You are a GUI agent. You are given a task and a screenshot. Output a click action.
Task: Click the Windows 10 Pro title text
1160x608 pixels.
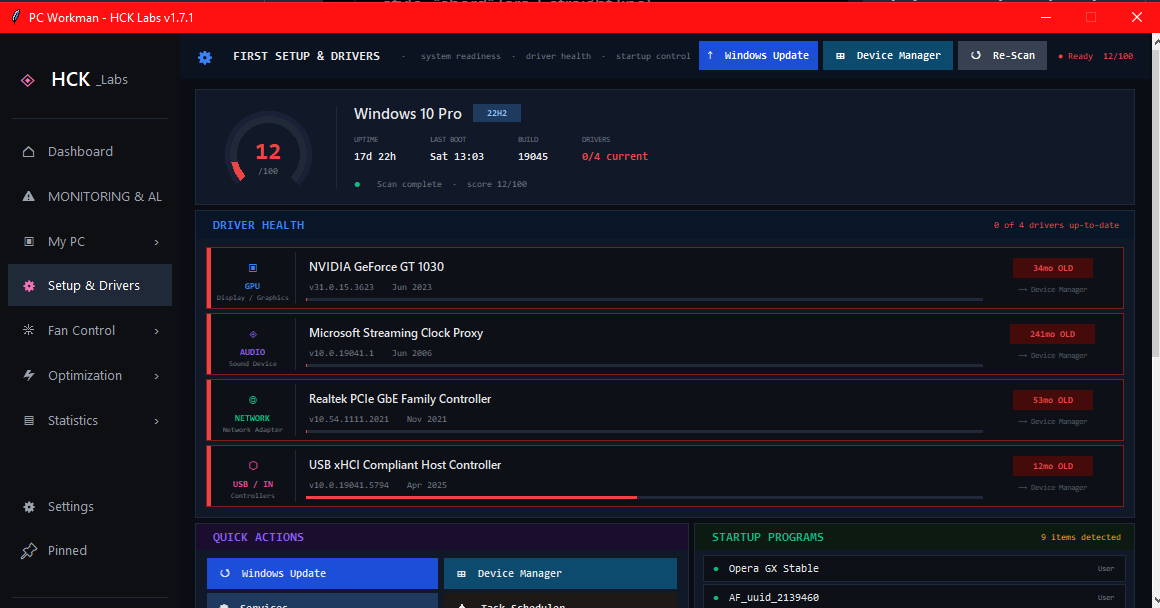pyautogui.click(x=408, y=114)
